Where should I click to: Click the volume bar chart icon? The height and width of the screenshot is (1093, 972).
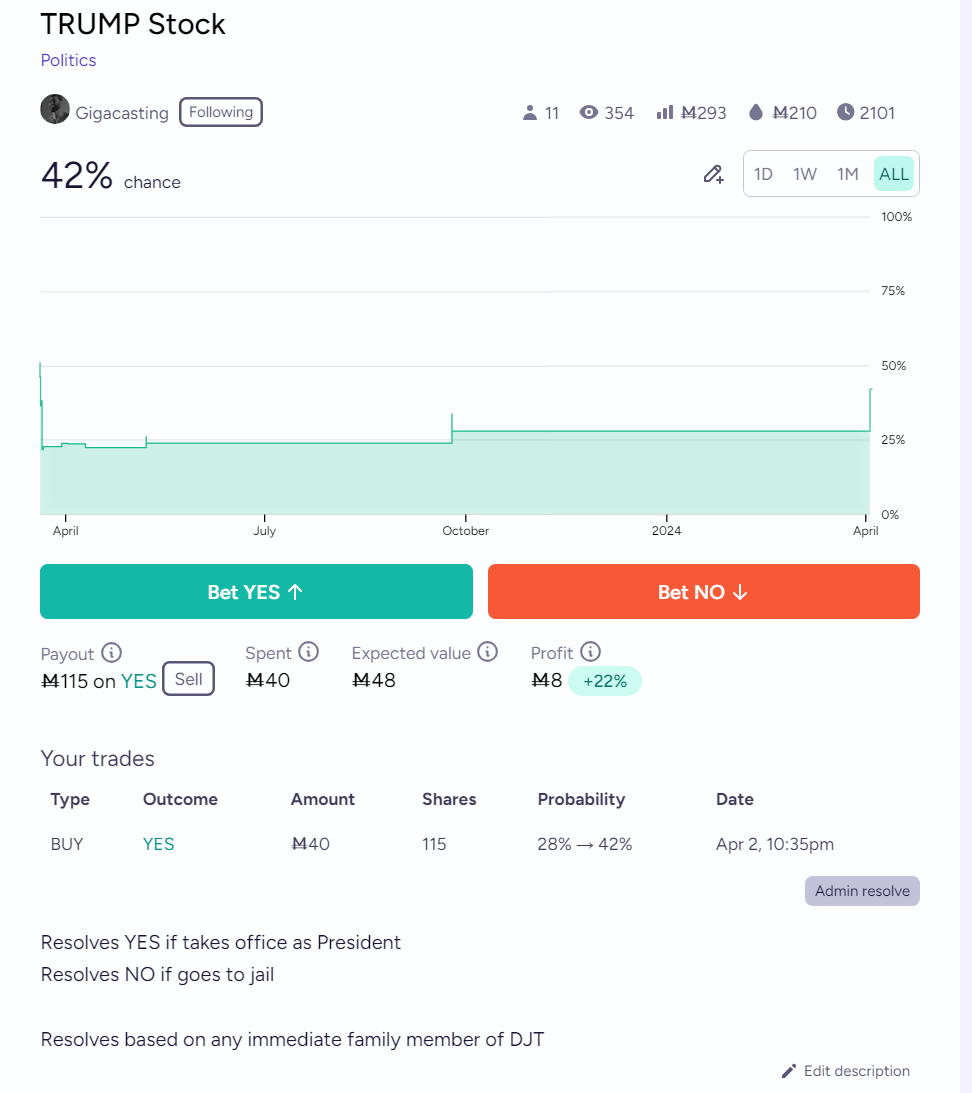665,113
